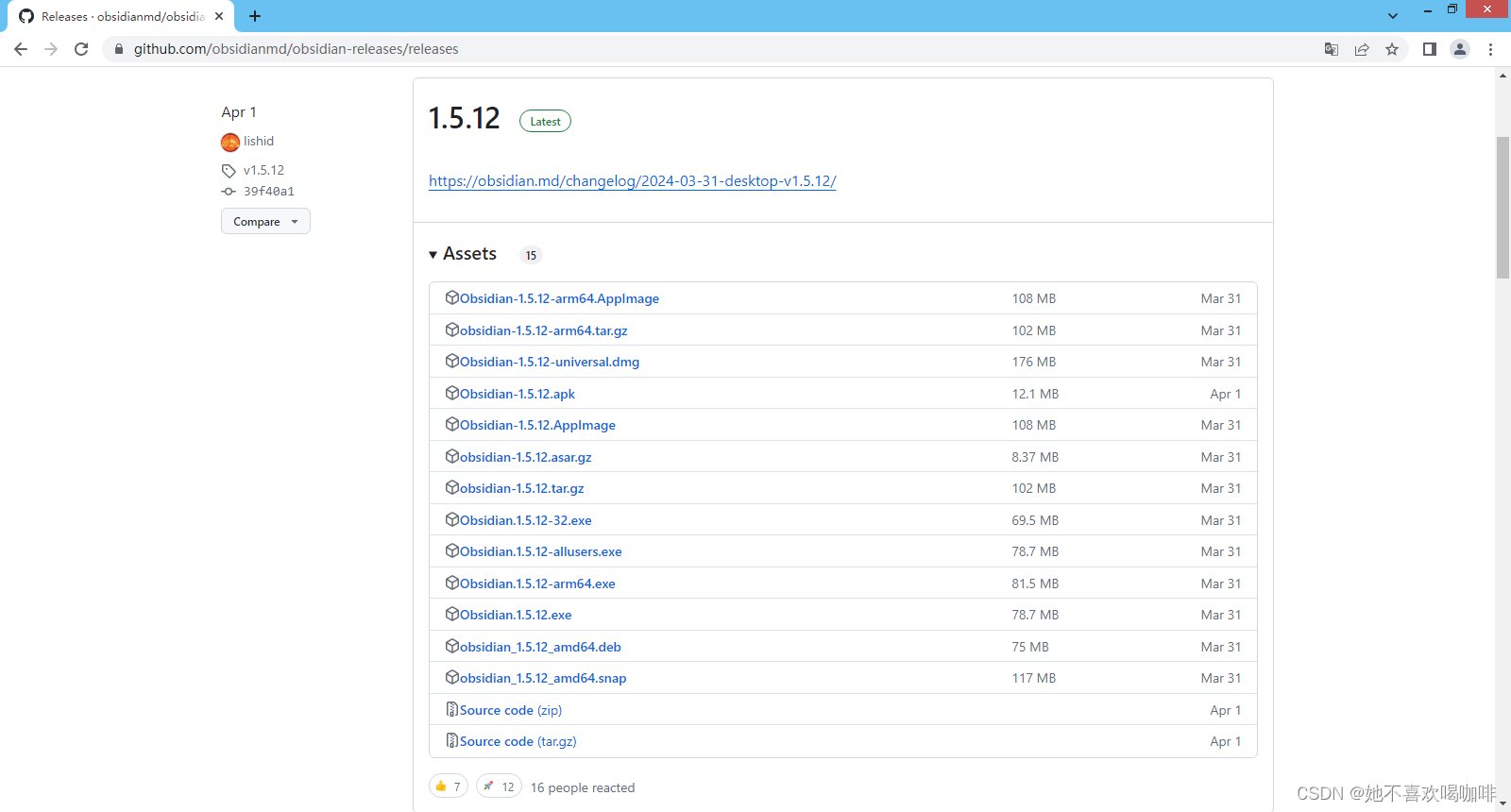
Task: Toggle the browser side panel icon
Action: [1430, 49]
